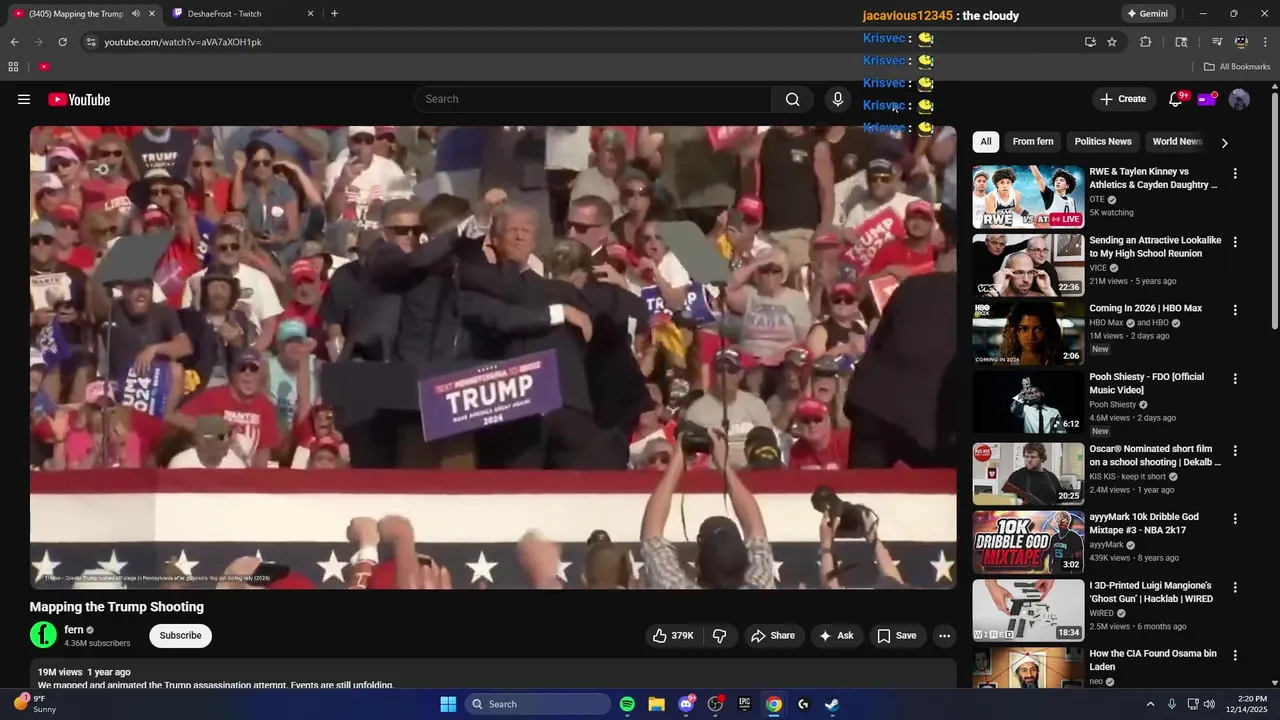The height and width of the screenshot is (720, 1280).
Task: Go to the YouTube home logo
Action: point(79,99)
